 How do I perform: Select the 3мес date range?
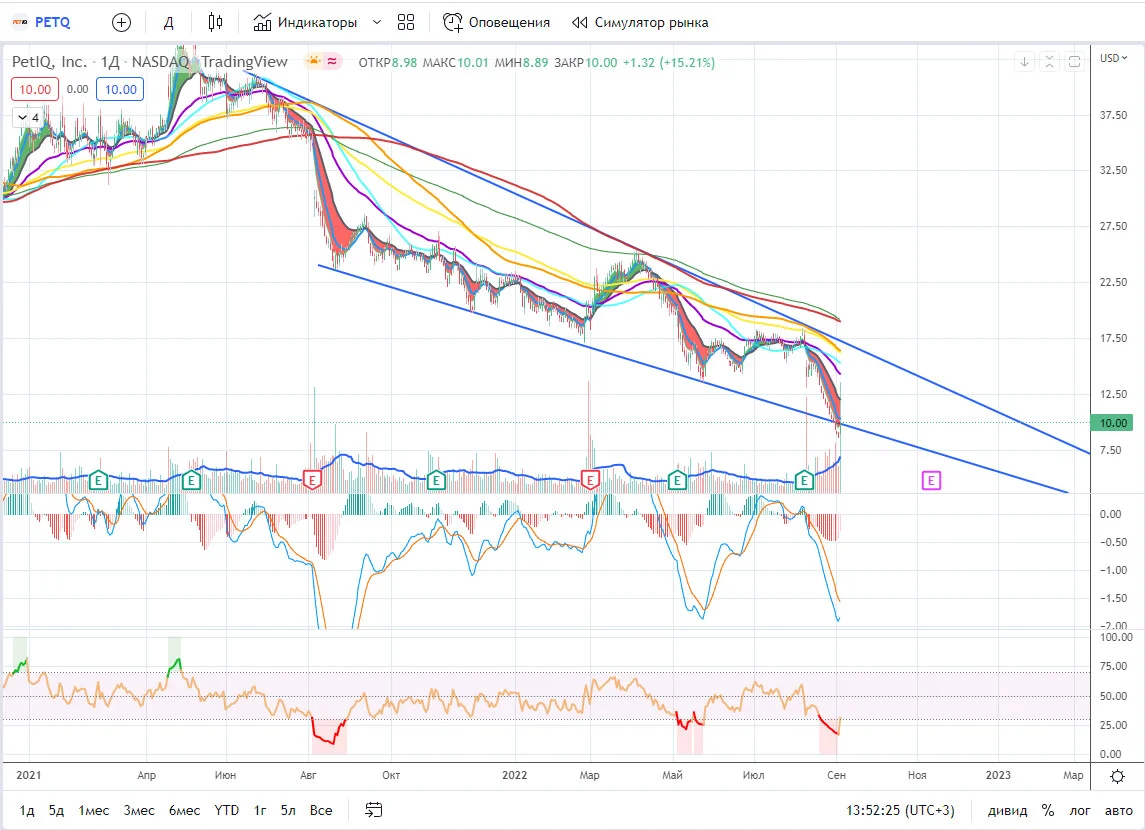tap(139, 810)
